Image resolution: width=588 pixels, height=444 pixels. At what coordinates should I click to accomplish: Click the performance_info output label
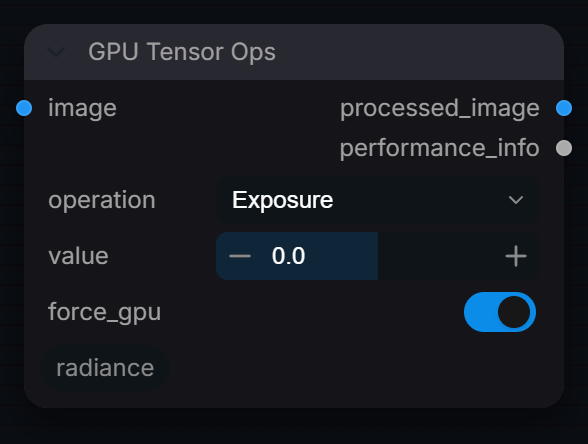coord(440,148)
